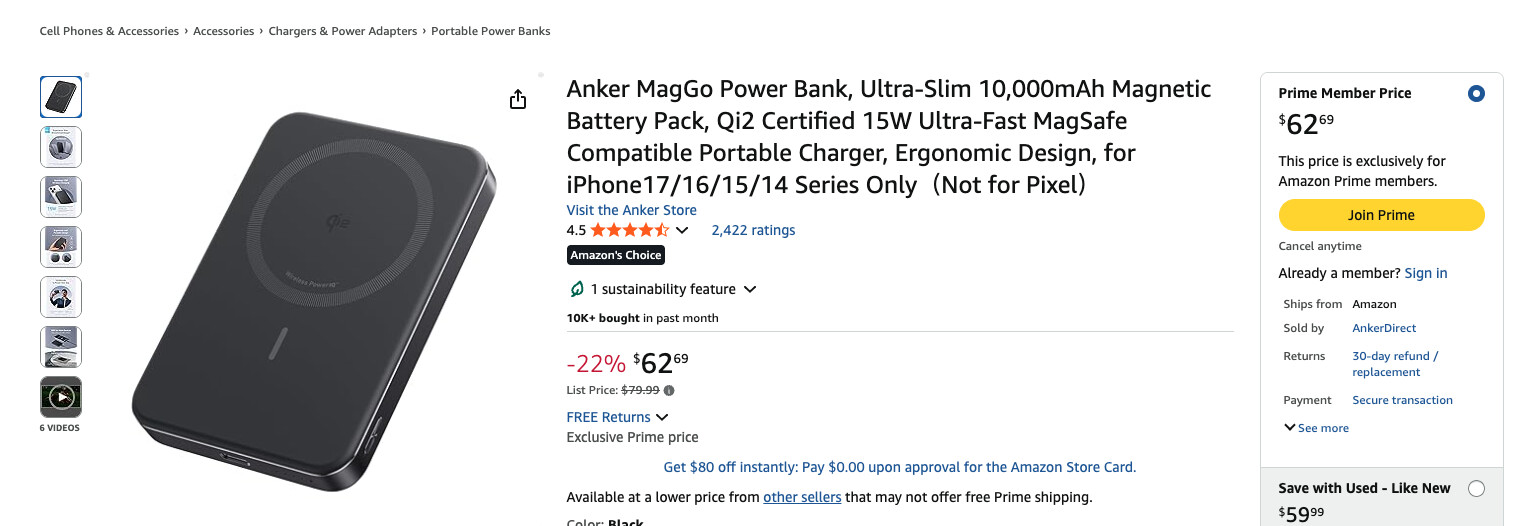1523x526 pixels.
Task: Select the Prime Member Price radio button
Action: pos(1476,94)
